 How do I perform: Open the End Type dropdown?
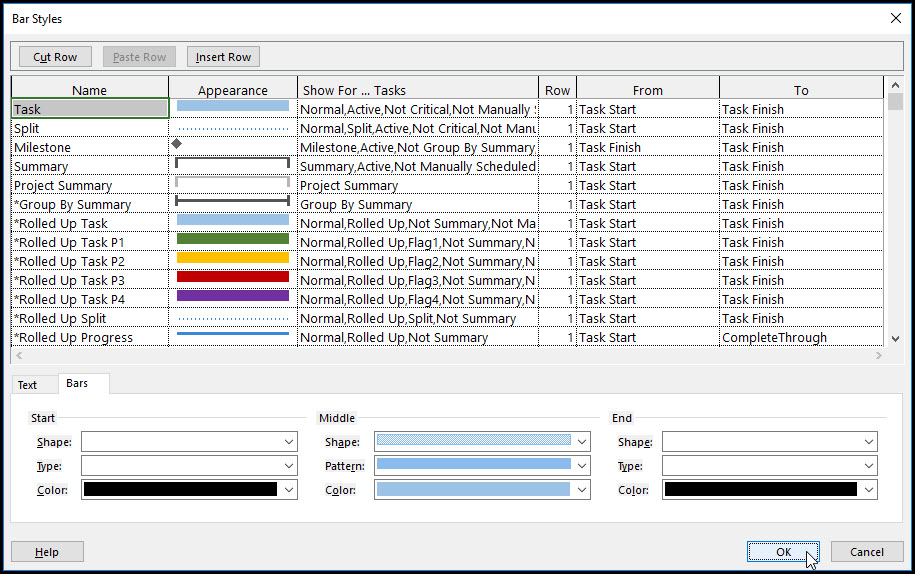(769, 466)
